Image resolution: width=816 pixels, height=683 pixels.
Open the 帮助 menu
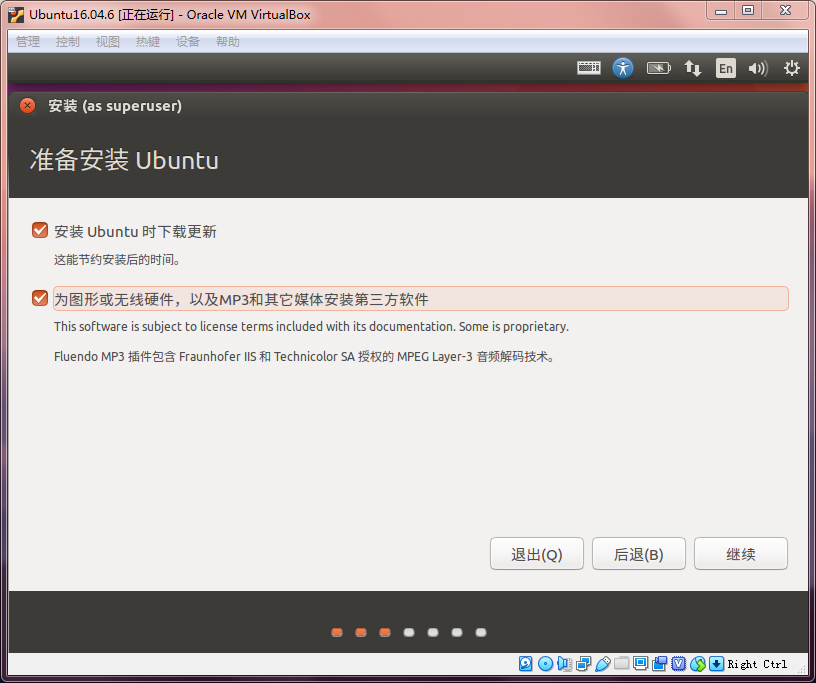point(228,42)
